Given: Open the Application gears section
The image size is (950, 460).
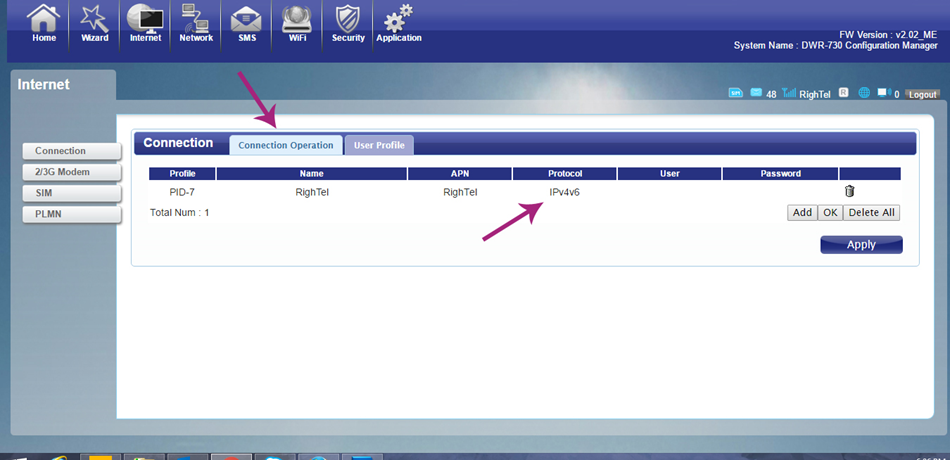Looking at the screenshot, I should [399, 23].
